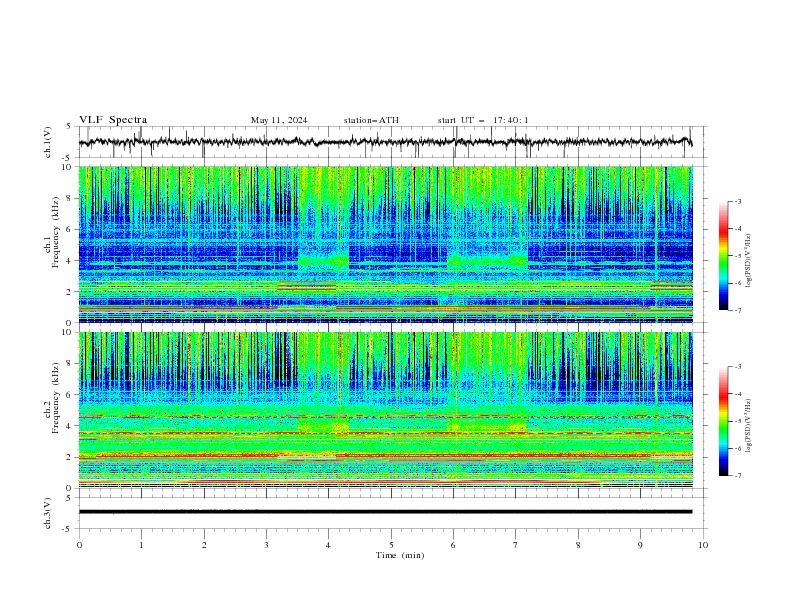Click the time axis tick label "2"

click(x=204, y=545)
